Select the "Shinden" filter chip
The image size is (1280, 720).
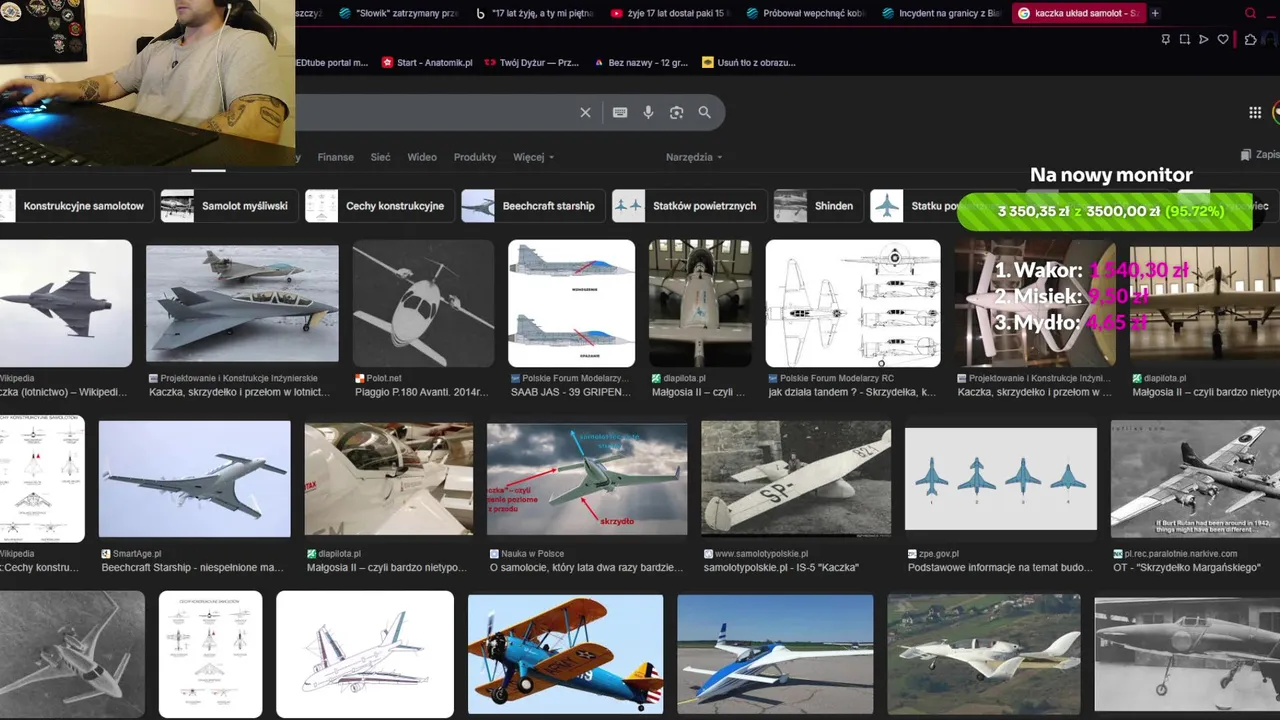[x=817, y=206]
